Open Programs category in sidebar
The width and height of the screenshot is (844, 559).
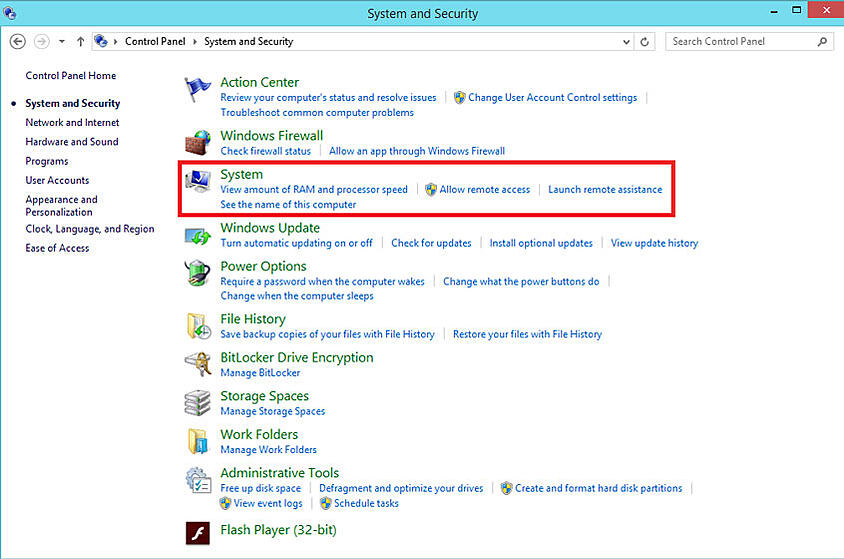[47, 161]
